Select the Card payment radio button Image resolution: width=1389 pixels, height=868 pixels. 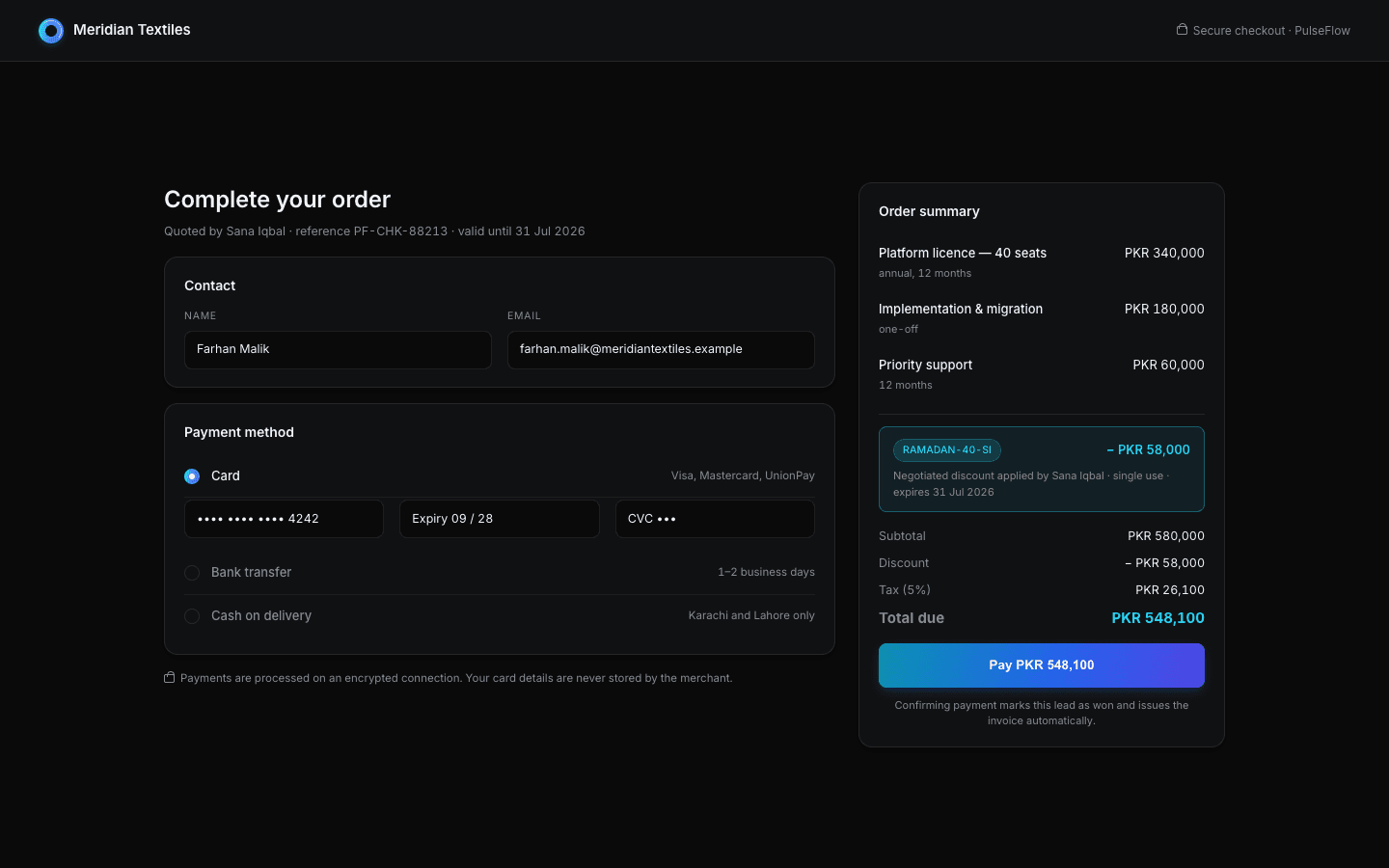point(192,476)
